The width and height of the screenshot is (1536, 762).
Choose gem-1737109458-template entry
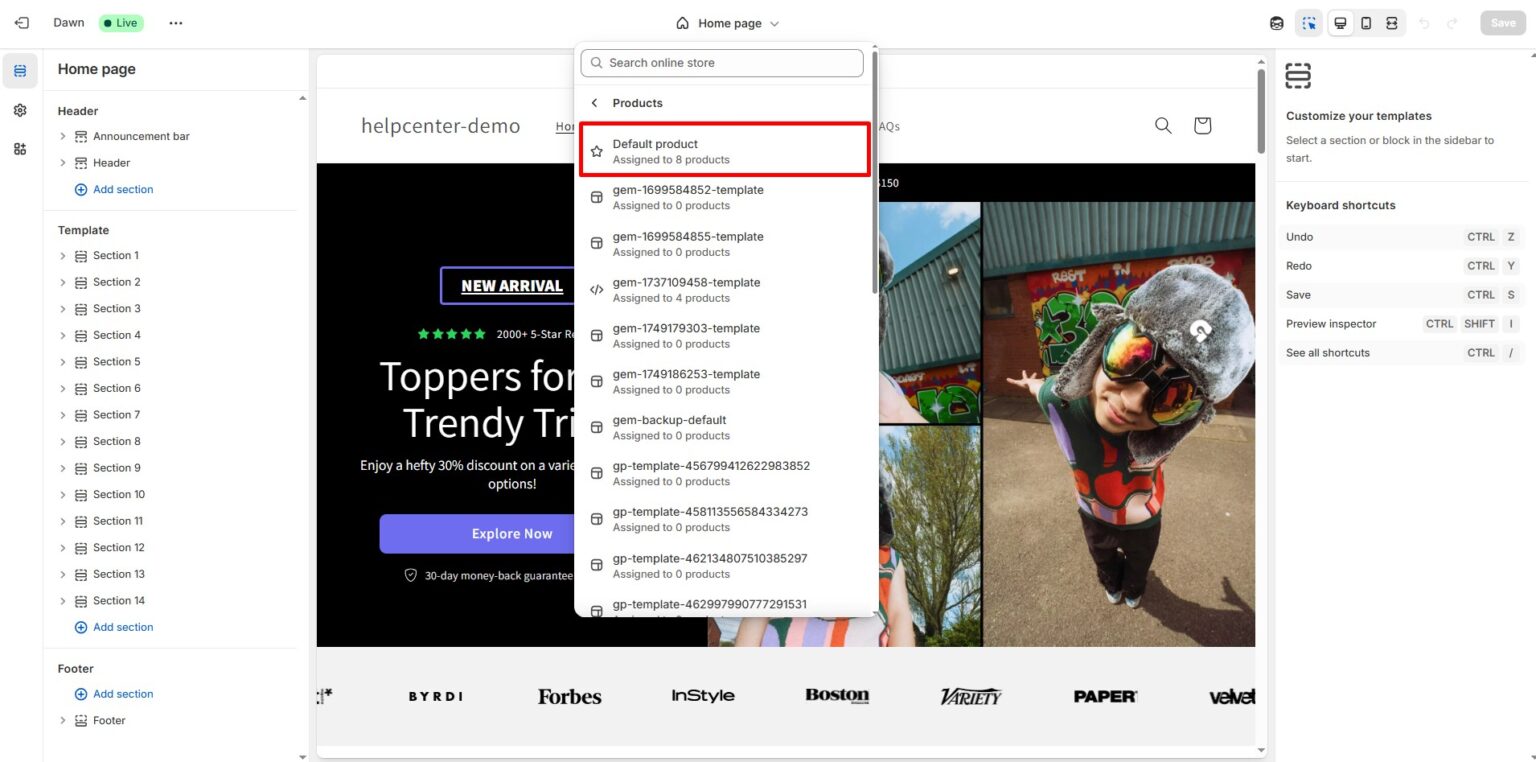[x=725, y=290]
